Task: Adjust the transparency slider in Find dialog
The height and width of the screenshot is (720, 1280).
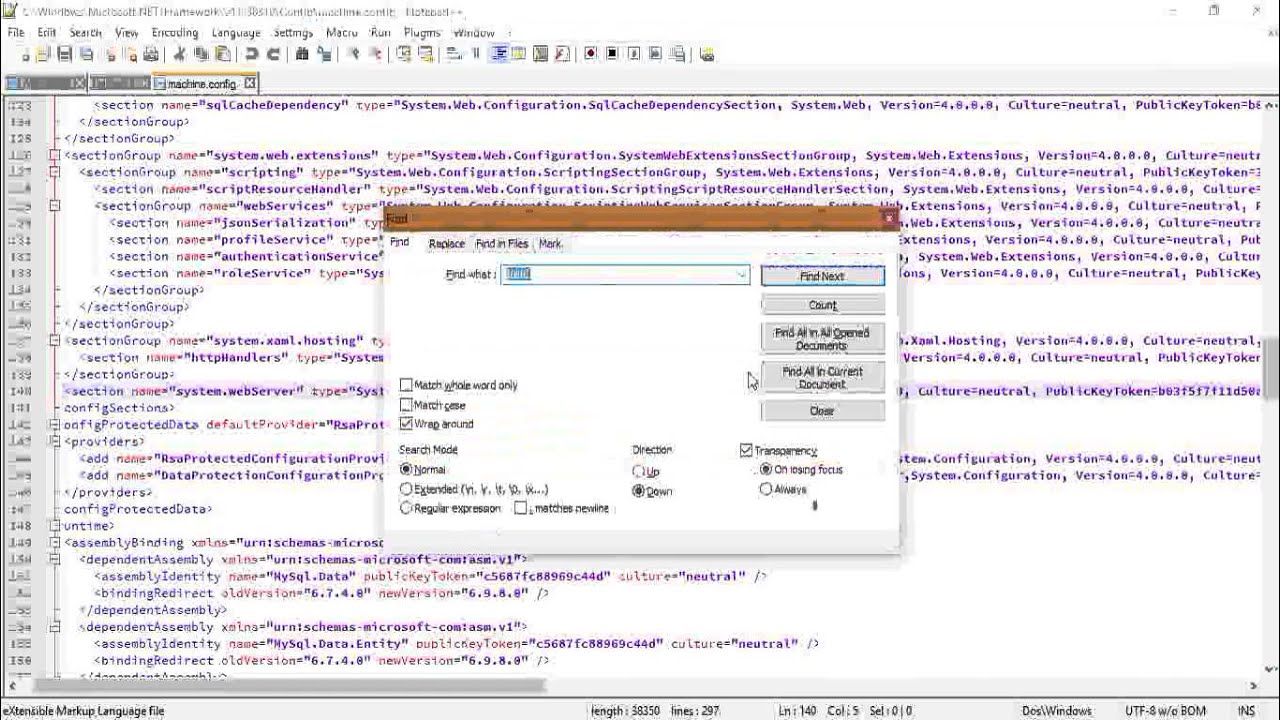Action: (x=815, y=506)
